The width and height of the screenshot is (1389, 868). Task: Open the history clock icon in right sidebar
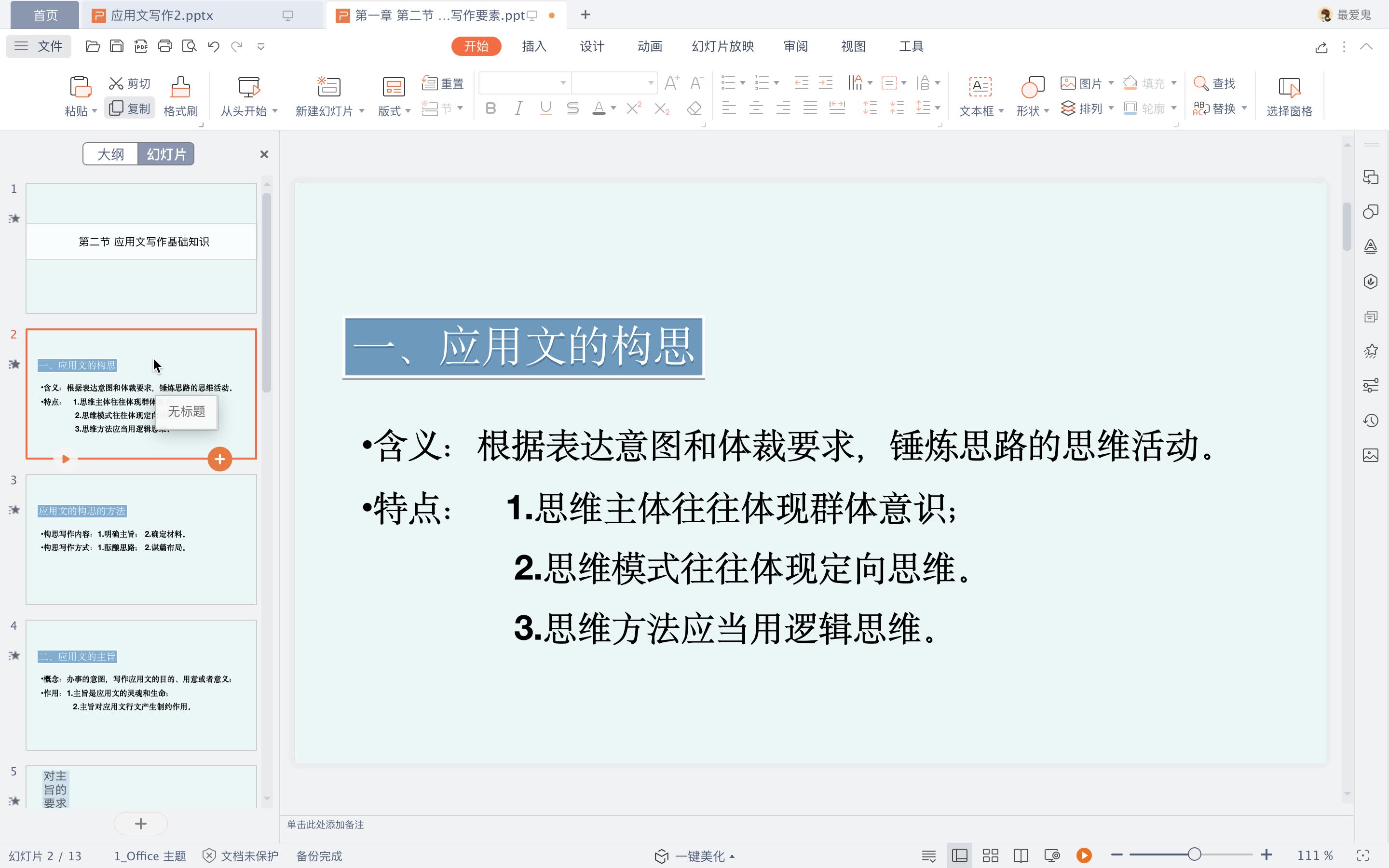click(1371, 421)
